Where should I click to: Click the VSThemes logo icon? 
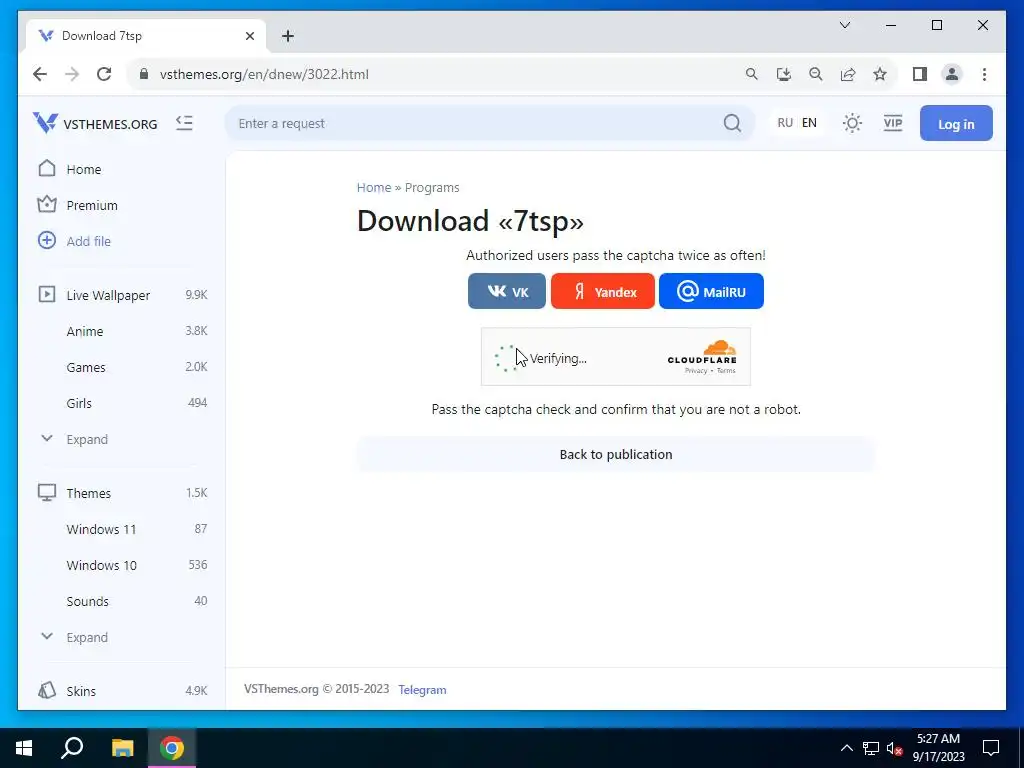(45, 123)
